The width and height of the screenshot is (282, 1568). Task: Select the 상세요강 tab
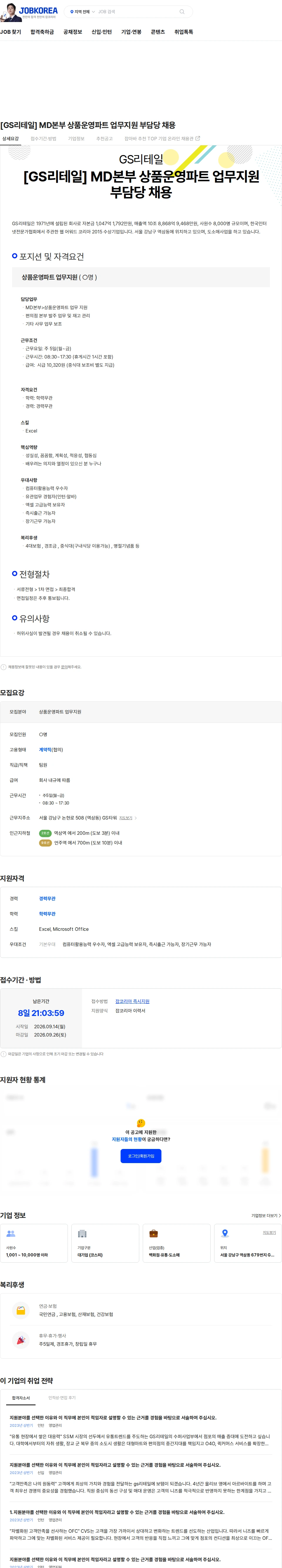click(10, 139)
